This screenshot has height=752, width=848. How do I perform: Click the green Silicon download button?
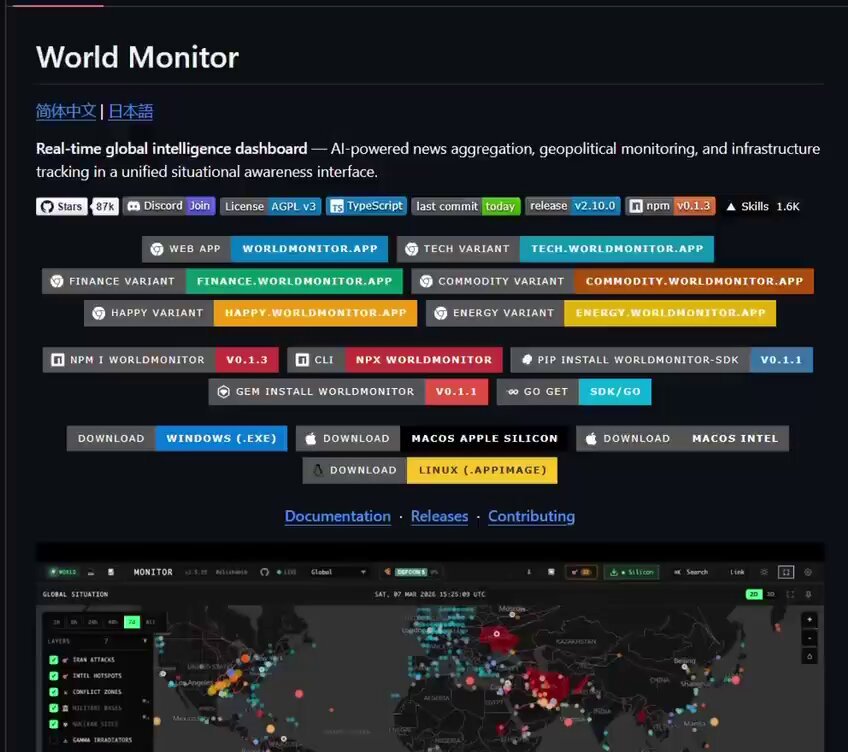click(631, 572)
